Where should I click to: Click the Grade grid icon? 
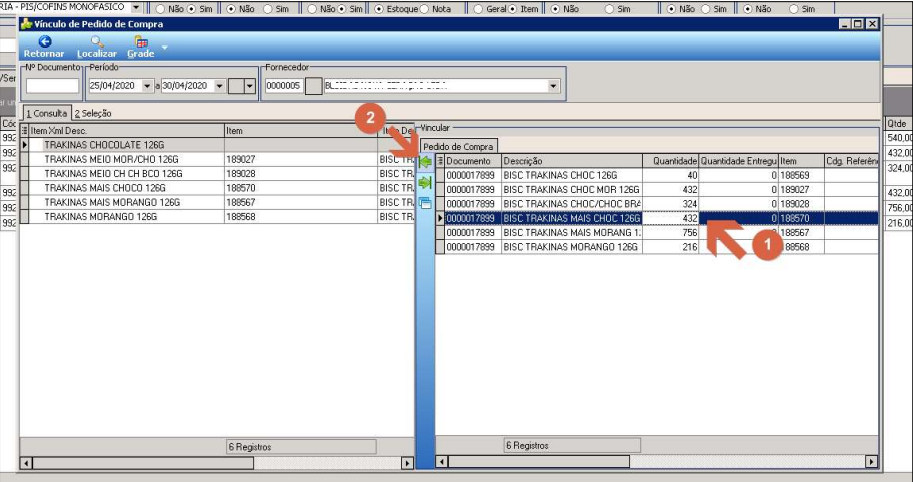point(141,41)
